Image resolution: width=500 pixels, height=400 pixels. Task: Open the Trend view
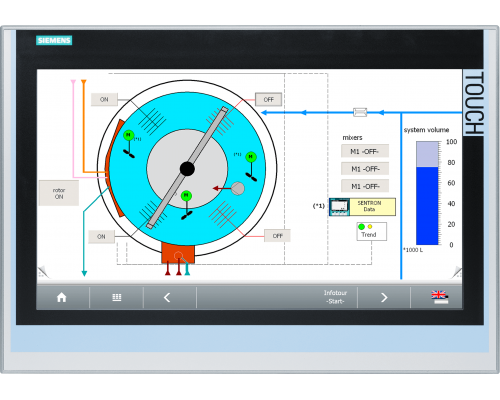pos(371,231)
